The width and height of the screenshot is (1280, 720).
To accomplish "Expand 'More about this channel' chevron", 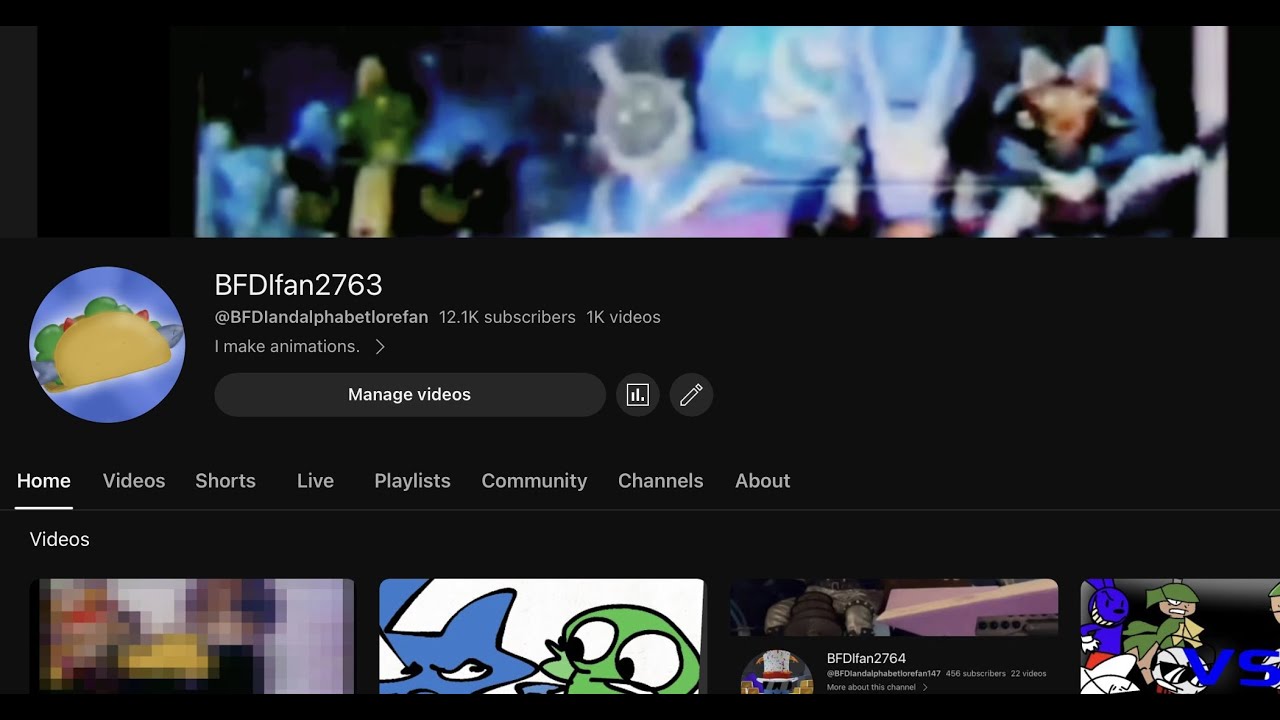I will [x=925, y=687].
